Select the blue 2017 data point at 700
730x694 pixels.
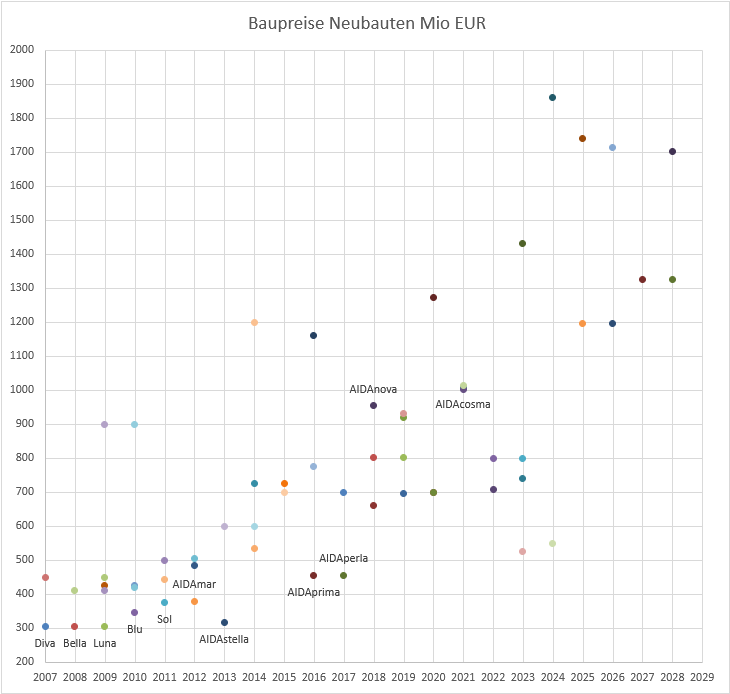[343, 492]
